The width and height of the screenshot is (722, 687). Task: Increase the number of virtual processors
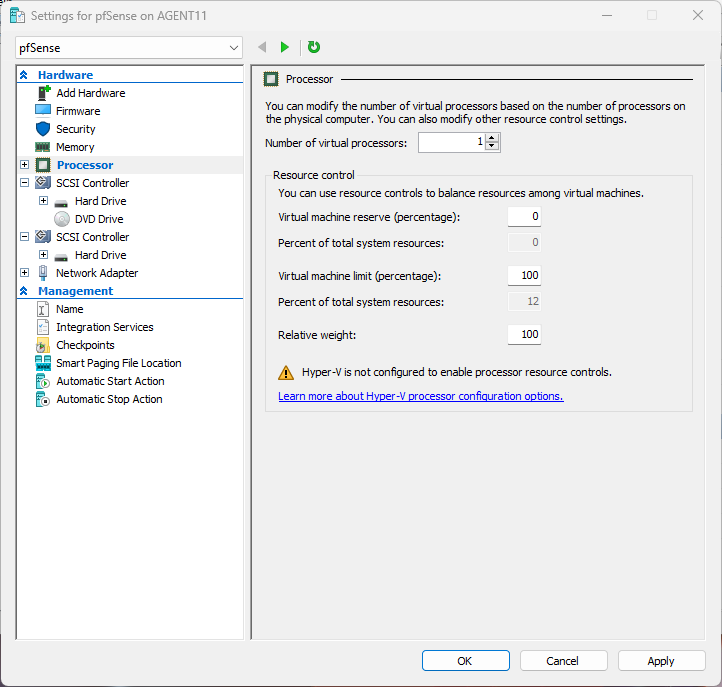[492, 139]
